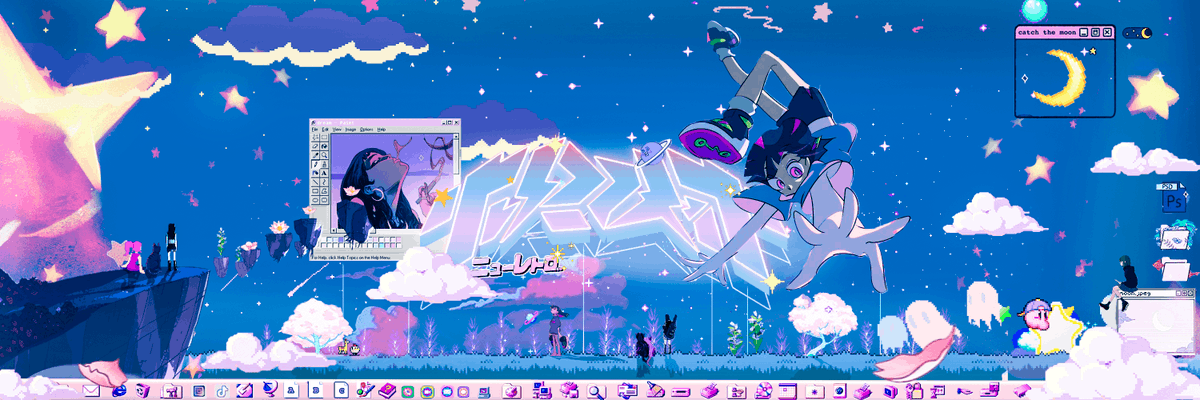Select the Text tool in Paint
The height and width of the screenshot is (400, 1200).
(324, 173)
